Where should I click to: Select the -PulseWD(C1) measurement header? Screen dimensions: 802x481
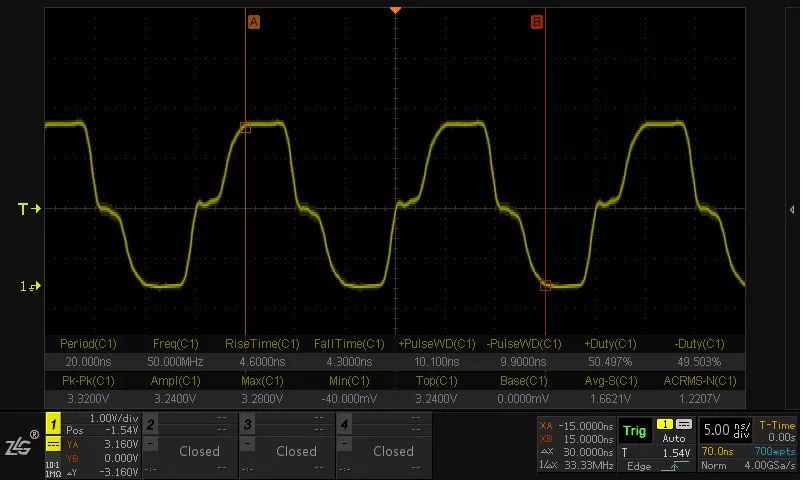524,344
